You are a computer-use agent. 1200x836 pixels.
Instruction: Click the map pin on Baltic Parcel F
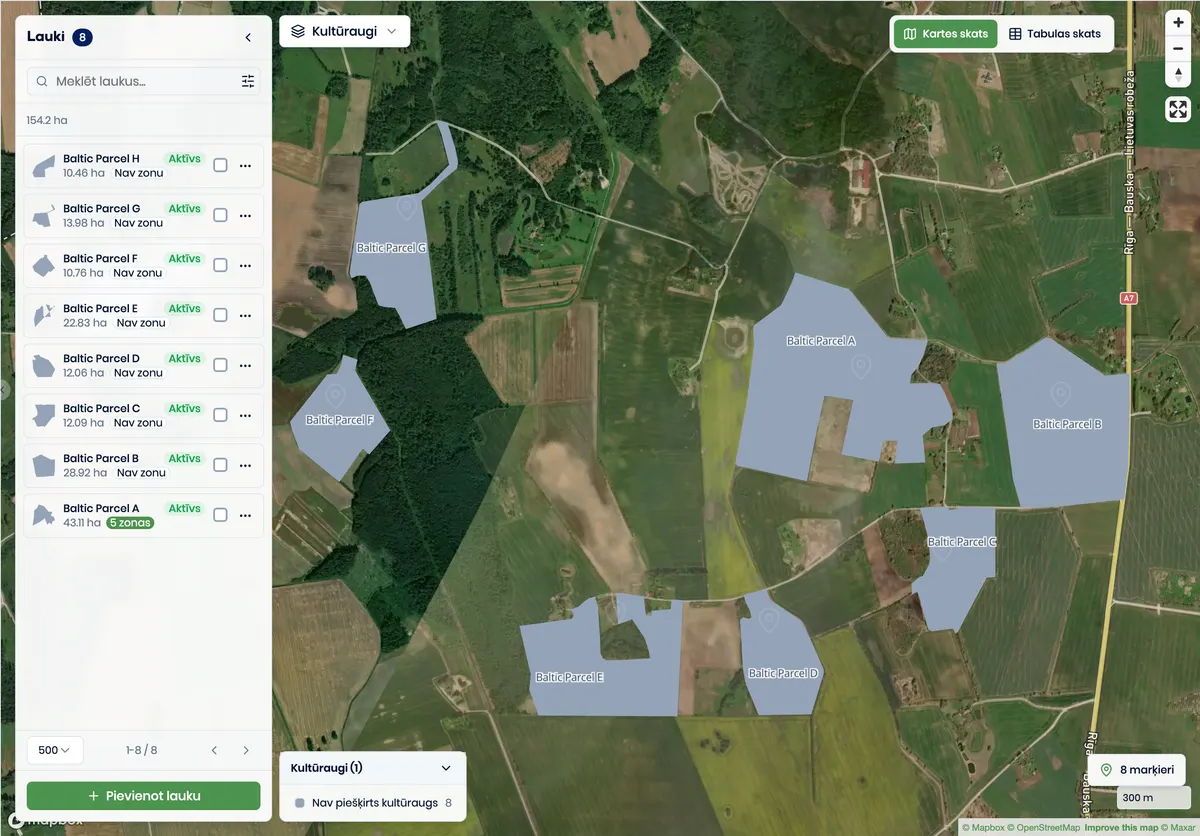tap(335, 396)
